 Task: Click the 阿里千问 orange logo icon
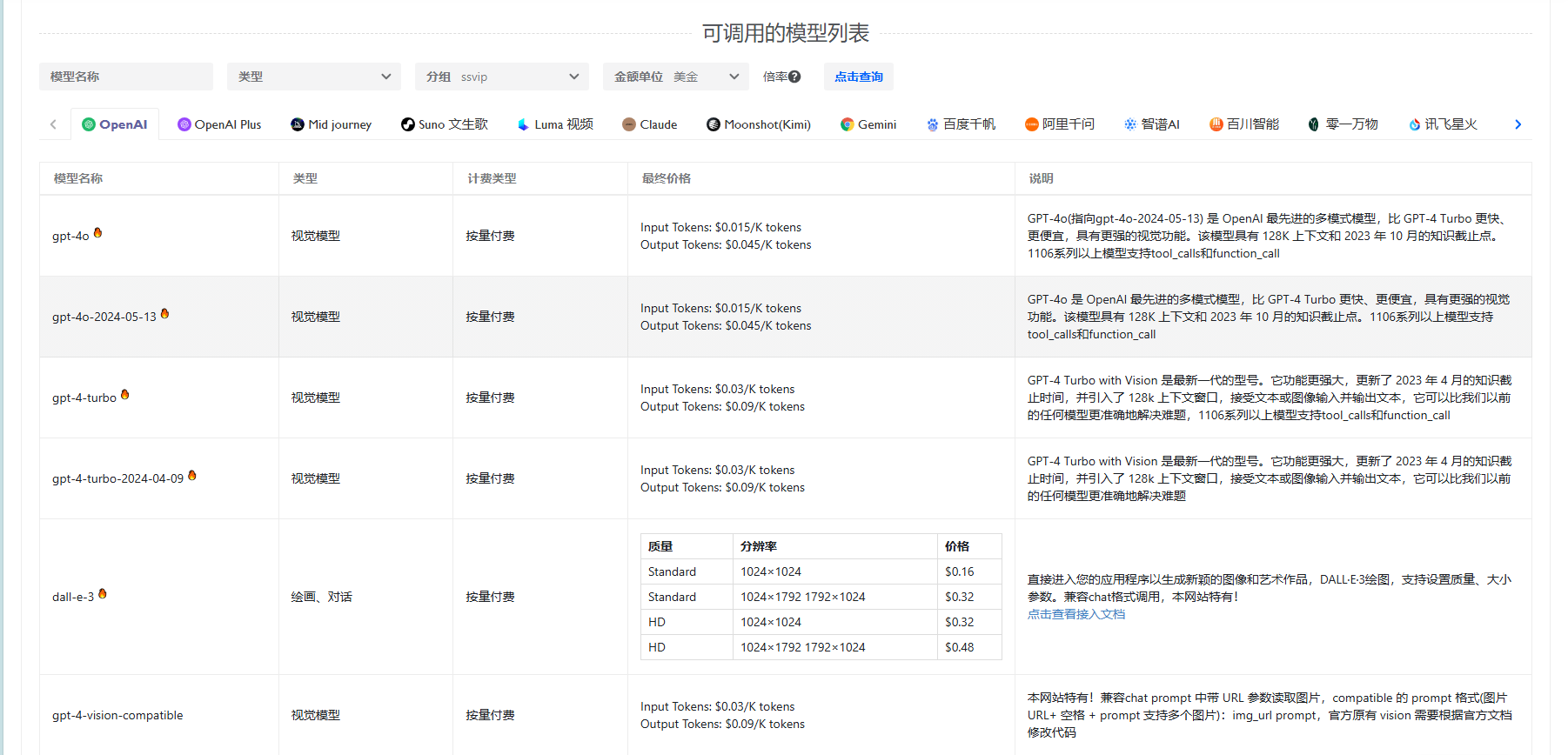coord(1032,124)
